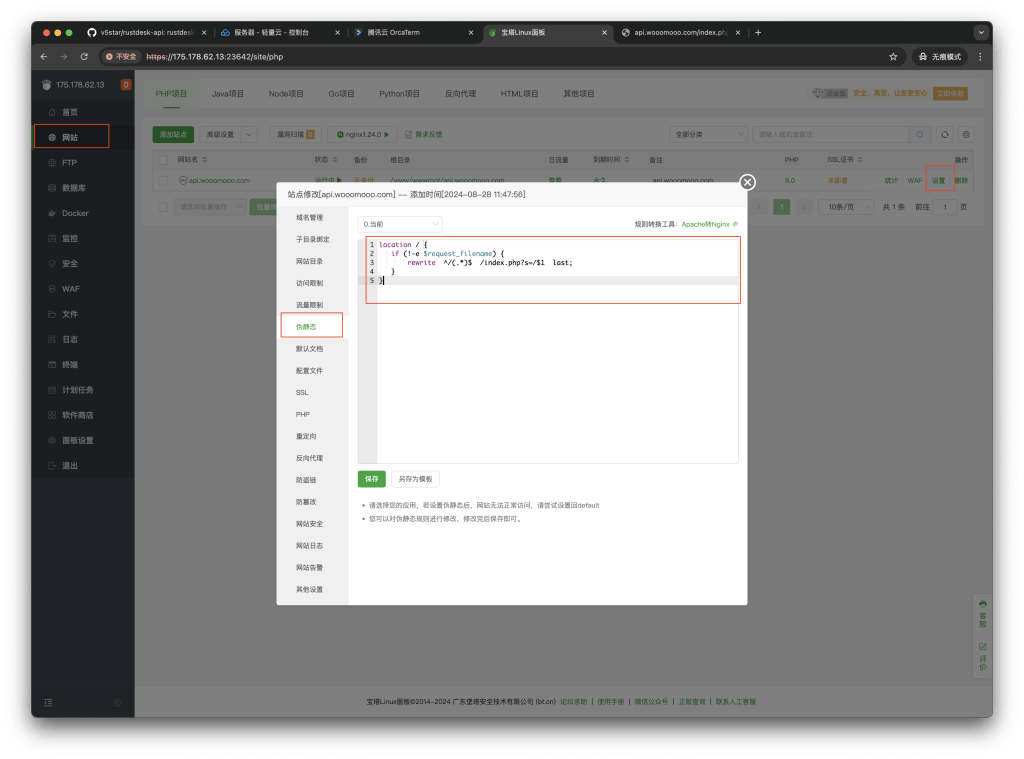Click the green 保存 button

(371, 479)
